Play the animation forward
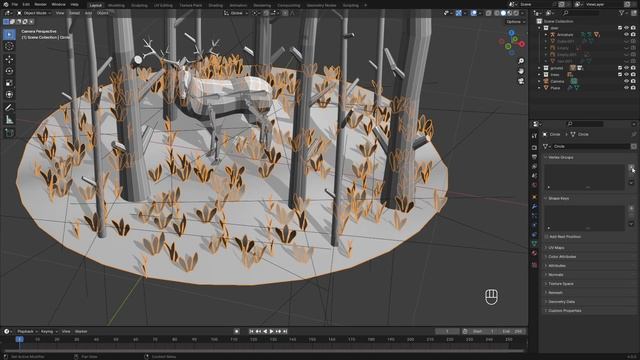Viewport: 640px width, 360px height. pos(271,331)
